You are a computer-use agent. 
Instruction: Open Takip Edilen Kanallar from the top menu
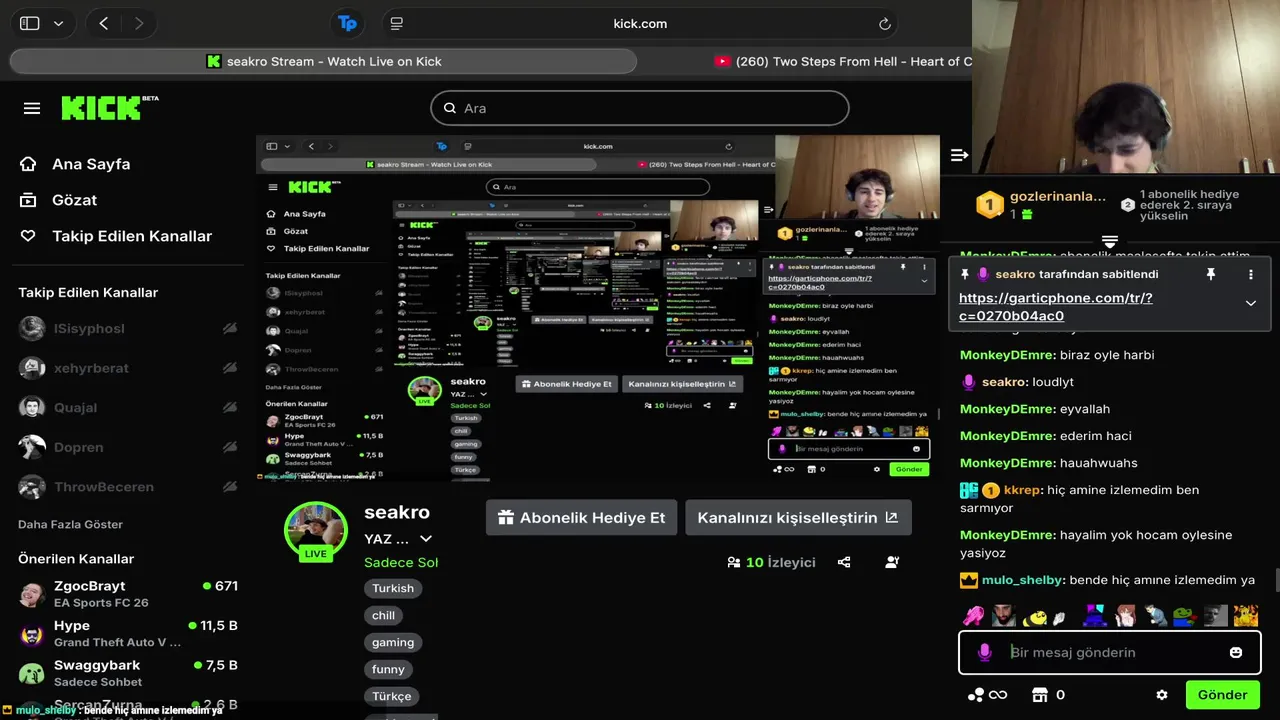132,236
